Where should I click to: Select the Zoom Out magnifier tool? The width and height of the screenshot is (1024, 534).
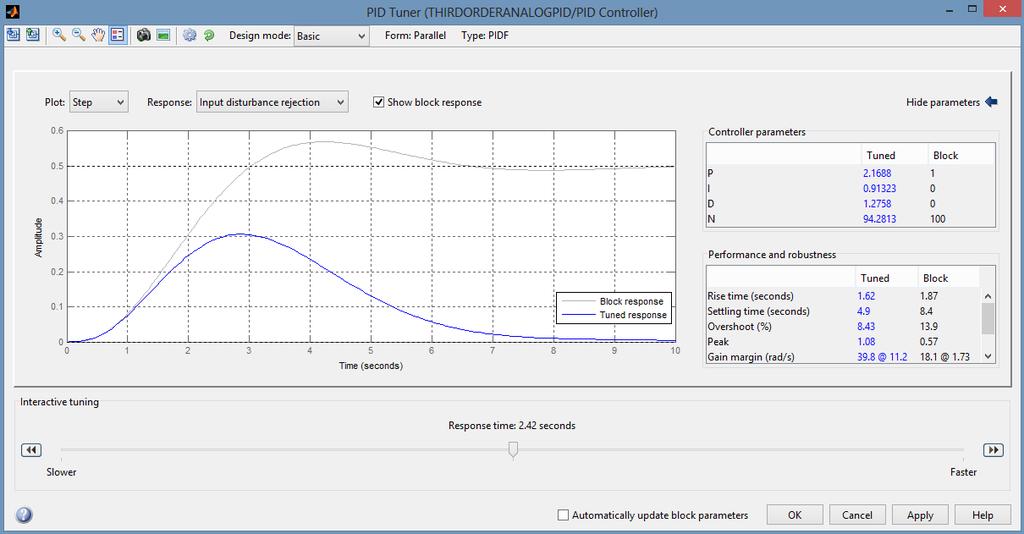click(78, 35)
